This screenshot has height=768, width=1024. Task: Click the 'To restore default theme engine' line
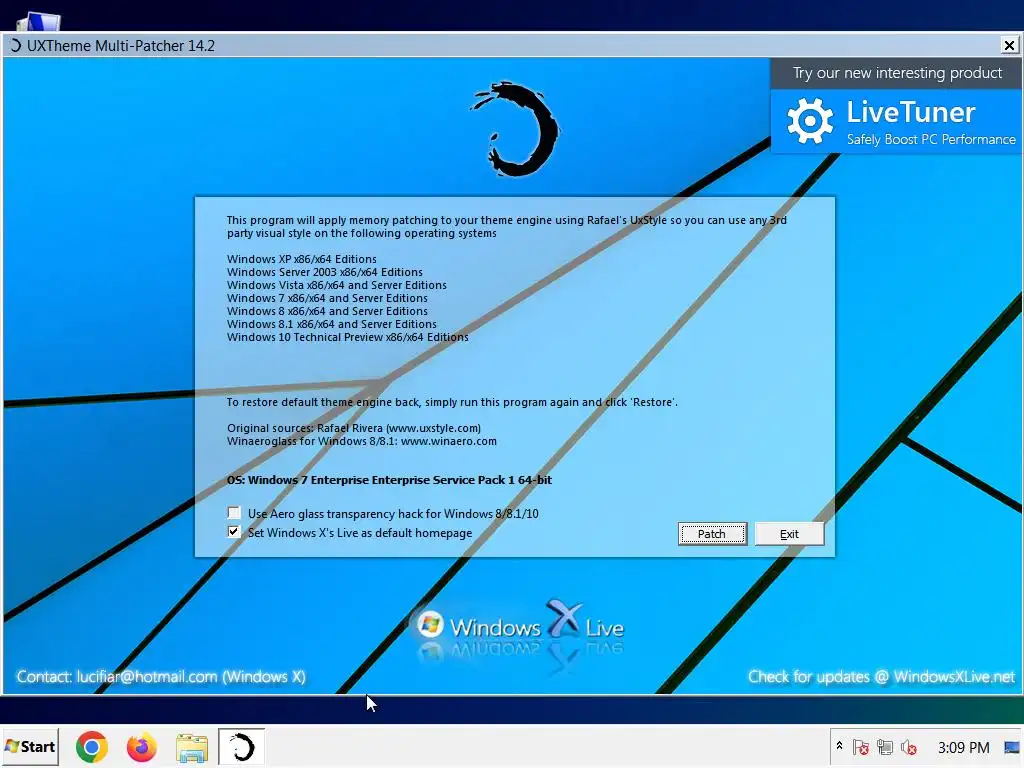pos(452,402)
